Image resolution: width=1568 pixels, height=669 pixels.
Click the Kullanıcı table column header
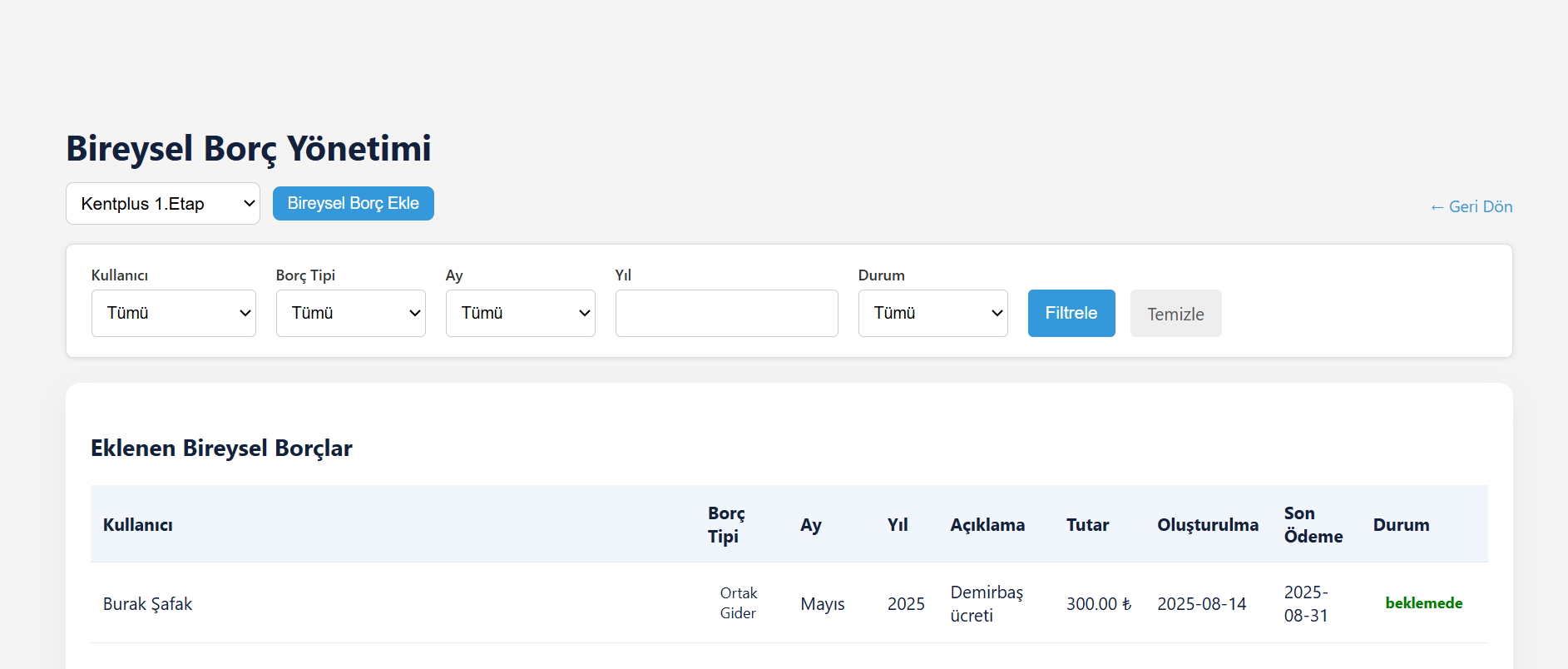[138, 525]
